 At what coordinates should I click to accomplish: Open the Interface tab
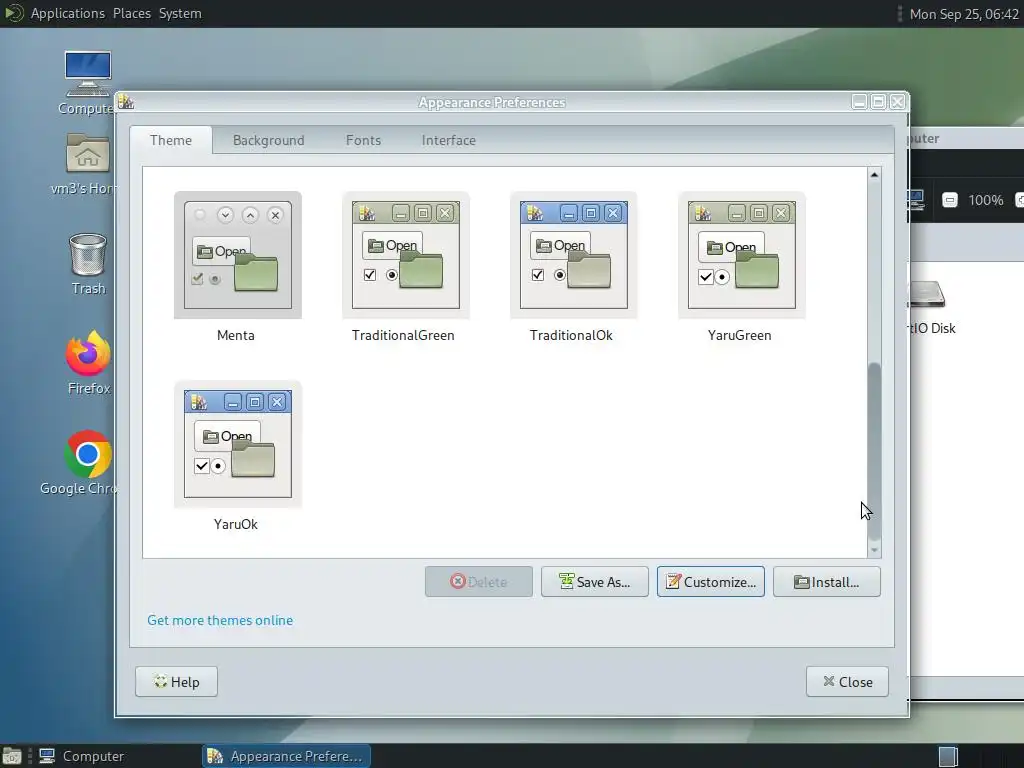click(449, 140)
